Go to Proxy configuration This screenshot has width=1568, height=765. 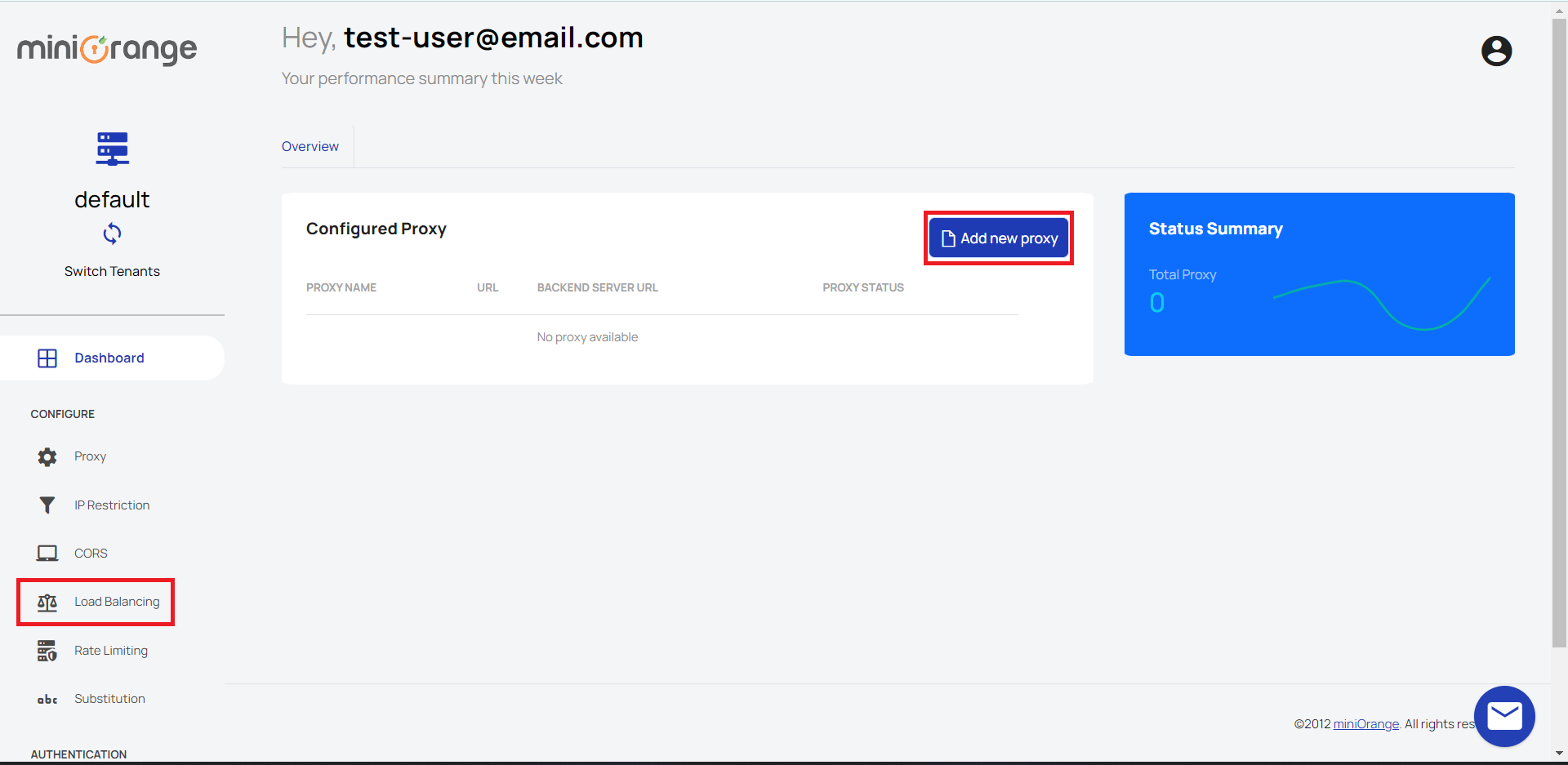[90, 456]
